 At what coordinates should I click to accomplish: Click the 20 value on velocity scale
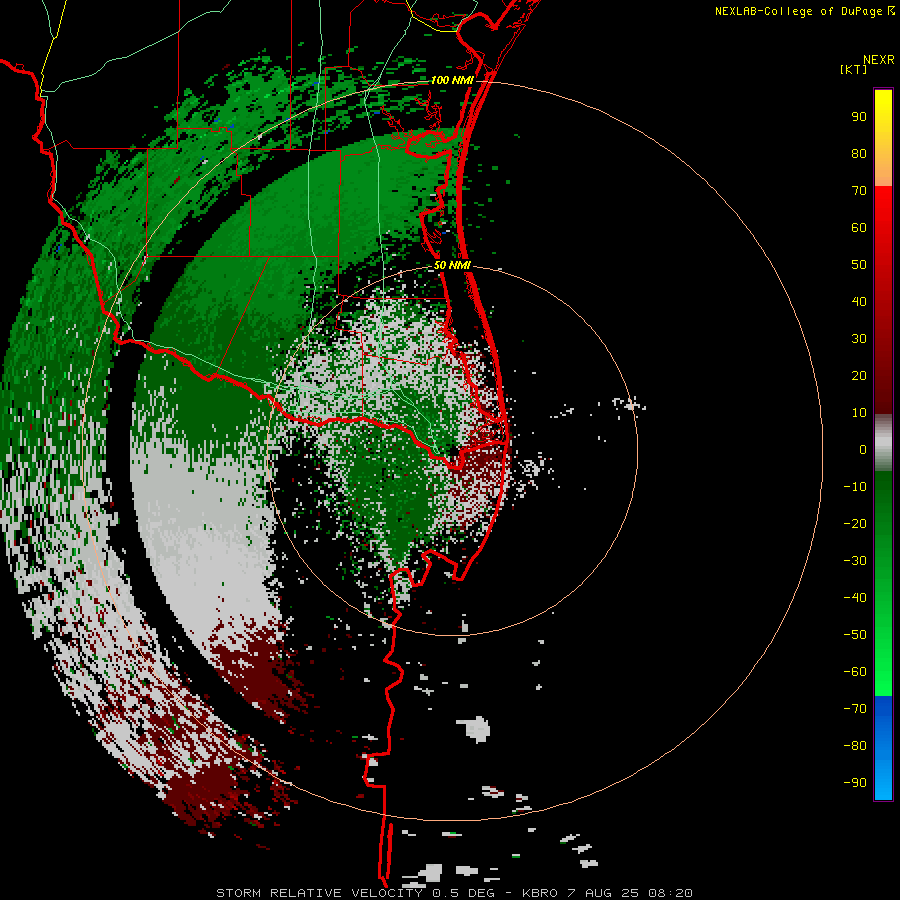[x=859, y=375]
